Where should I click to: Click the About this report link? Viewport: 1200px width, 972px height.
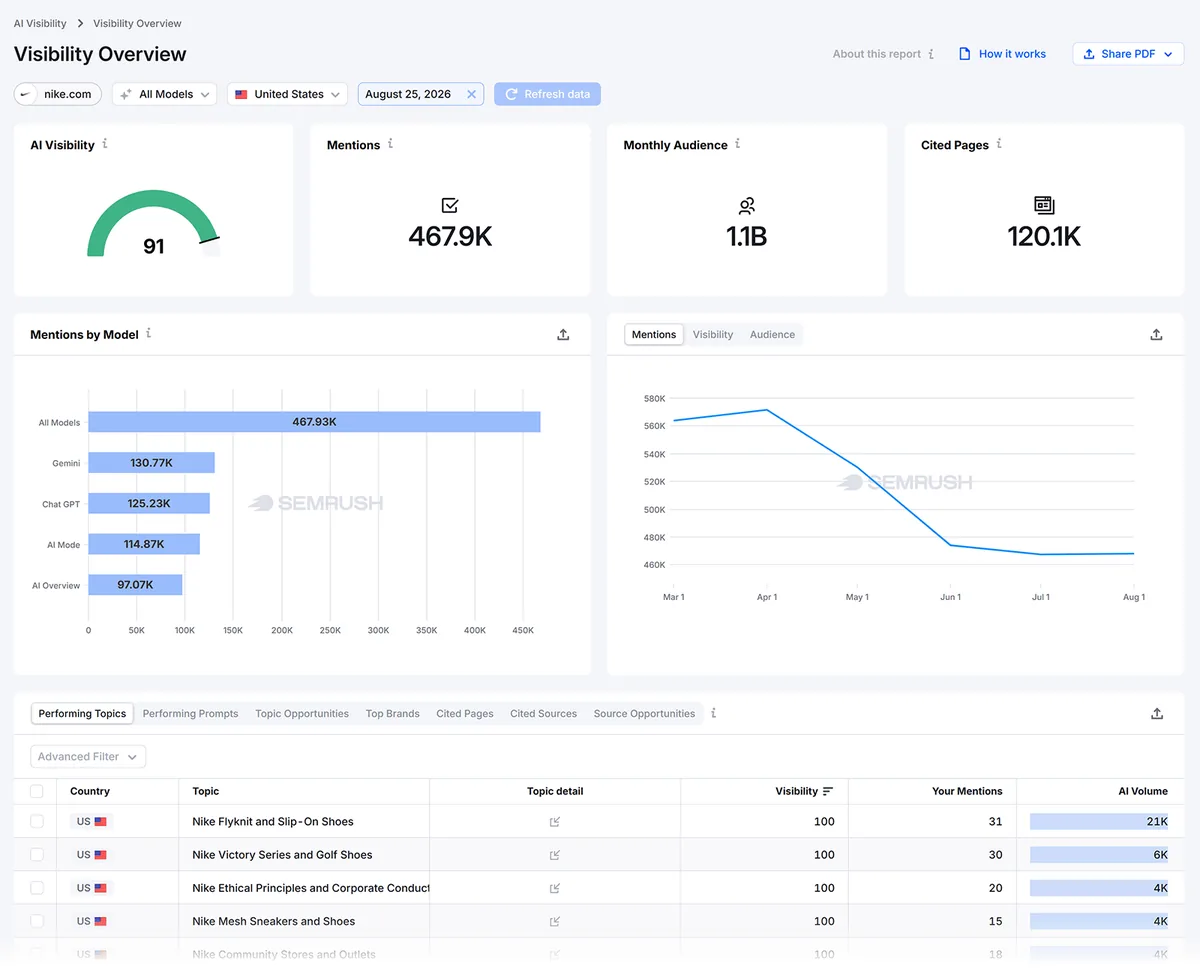[x=877, y=54]
